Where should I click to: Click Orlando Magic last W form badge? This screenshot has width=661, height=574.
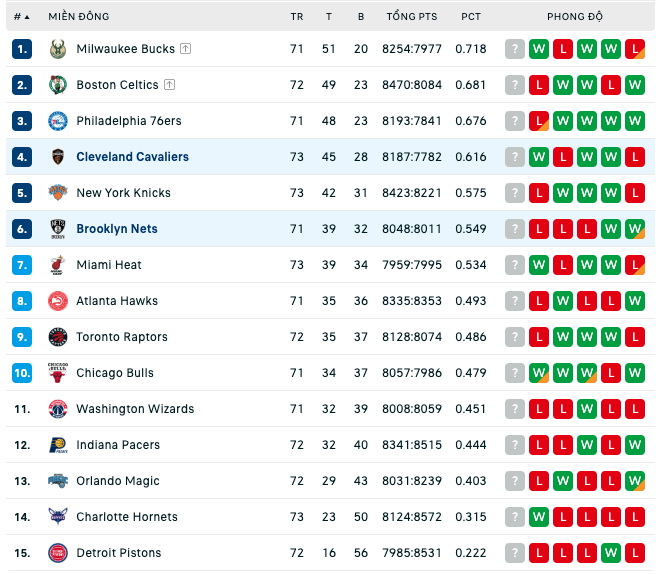point(635,481)
